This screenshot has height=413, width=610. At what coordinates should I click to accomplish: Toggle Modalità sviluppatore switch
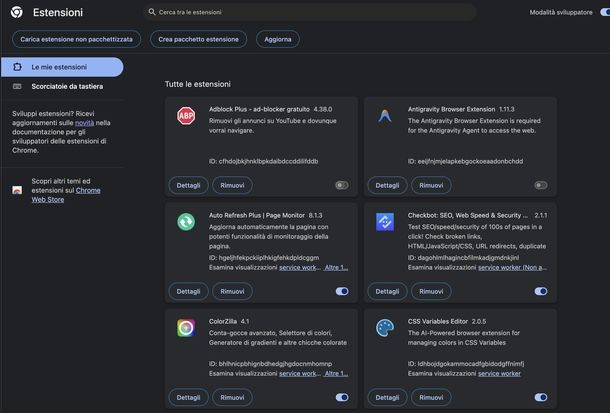coord(605,12)
